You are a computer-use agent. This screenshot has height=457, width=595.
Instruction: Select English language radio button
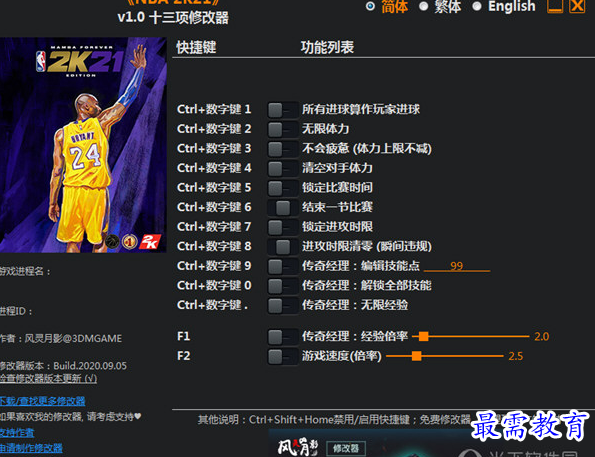477,6
